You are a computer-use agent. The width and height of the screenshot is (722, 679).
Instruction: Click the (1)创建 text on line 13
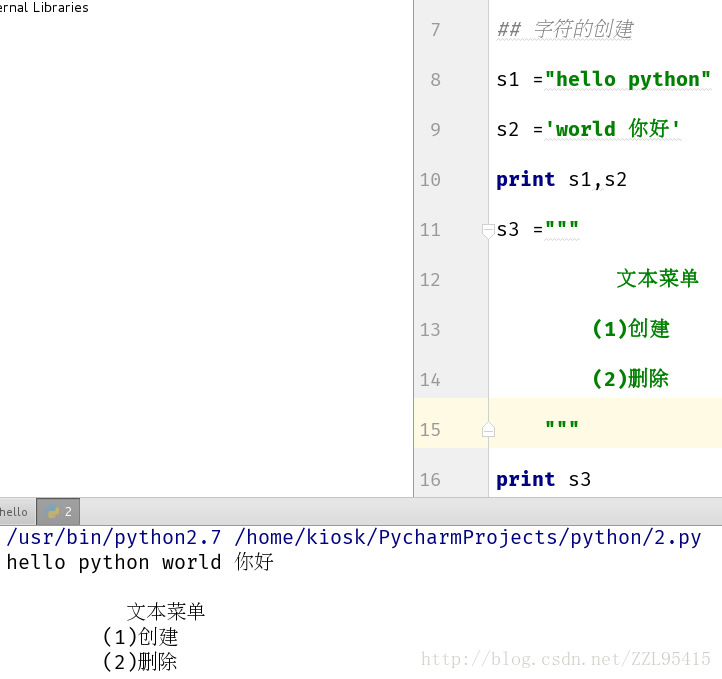coord(631,329)
